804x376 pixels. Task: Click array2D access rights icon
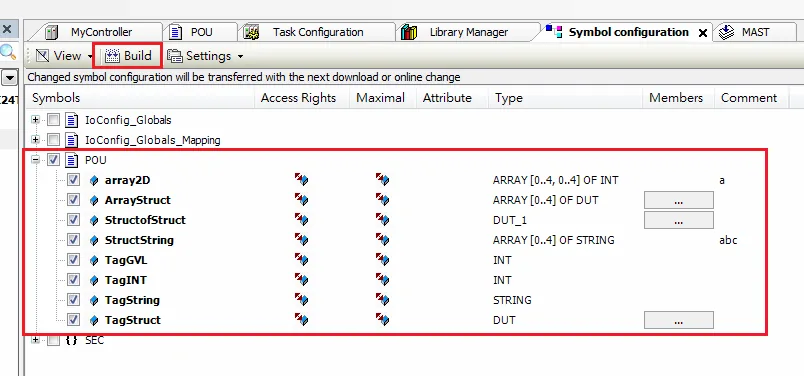tap(301, 180)
